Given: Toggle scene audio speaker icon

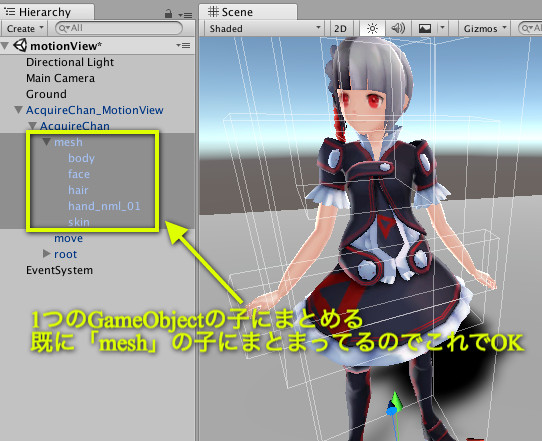Looking at the screenshot, I should tap(398, 28).
